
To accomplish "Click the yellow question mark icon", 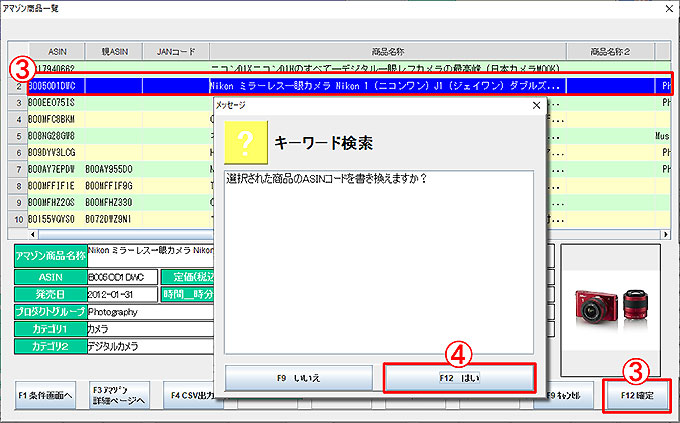I will [246, 142].
